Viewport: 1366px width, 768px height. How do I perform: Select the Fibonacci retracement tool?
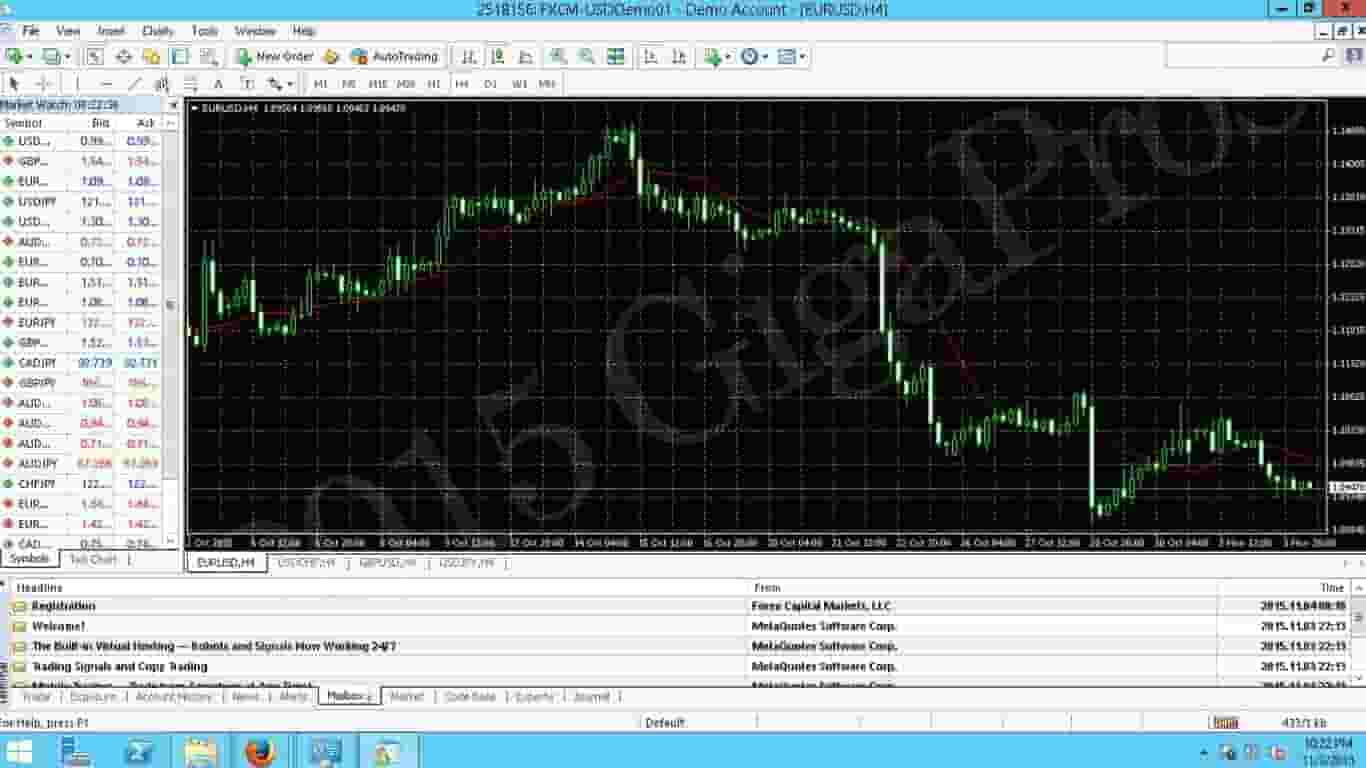point(190,84)
